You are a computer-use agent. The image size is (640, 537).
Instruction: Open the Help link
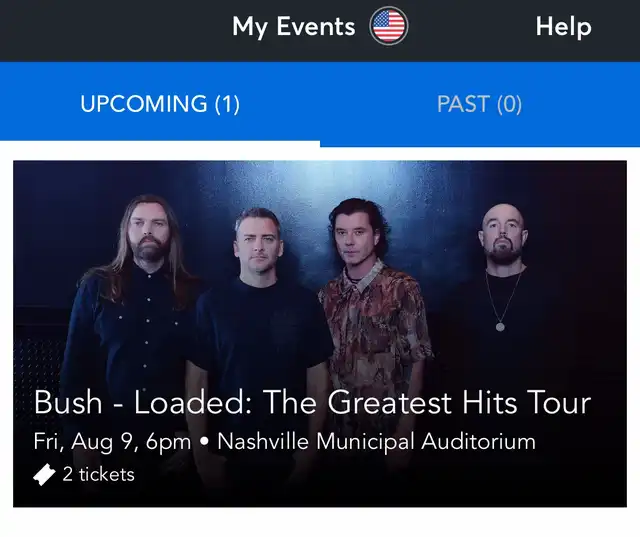click(564, 27)
